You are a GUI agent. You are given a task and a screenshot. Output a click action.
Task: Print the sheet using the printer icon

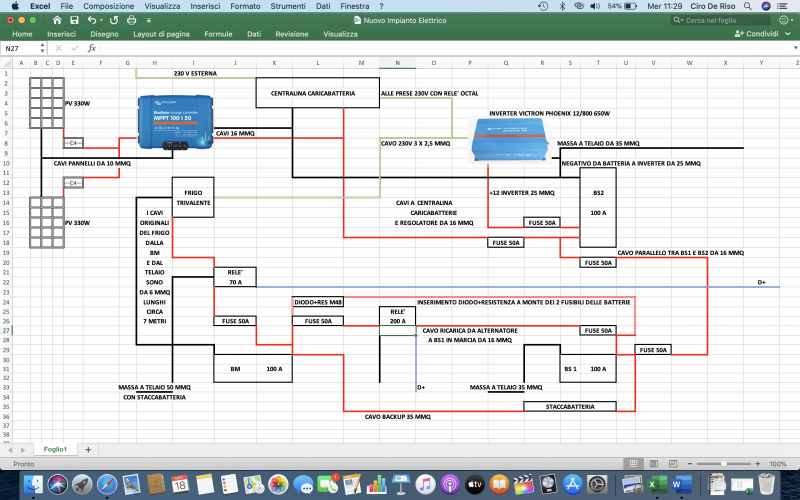[x=132, y=20]
